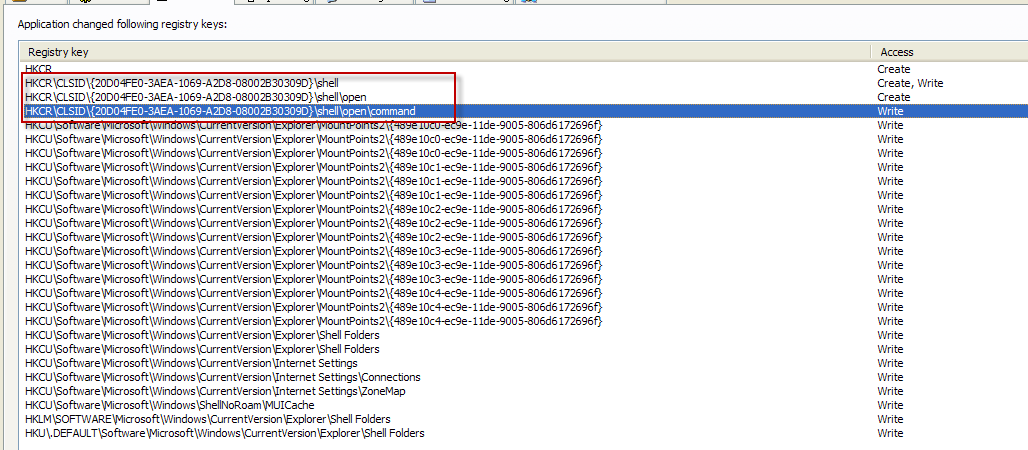Image resolution: width=1028 pixels, height=450 pixels.
Task: Sort by the Access column header
Action: (949, 52)
